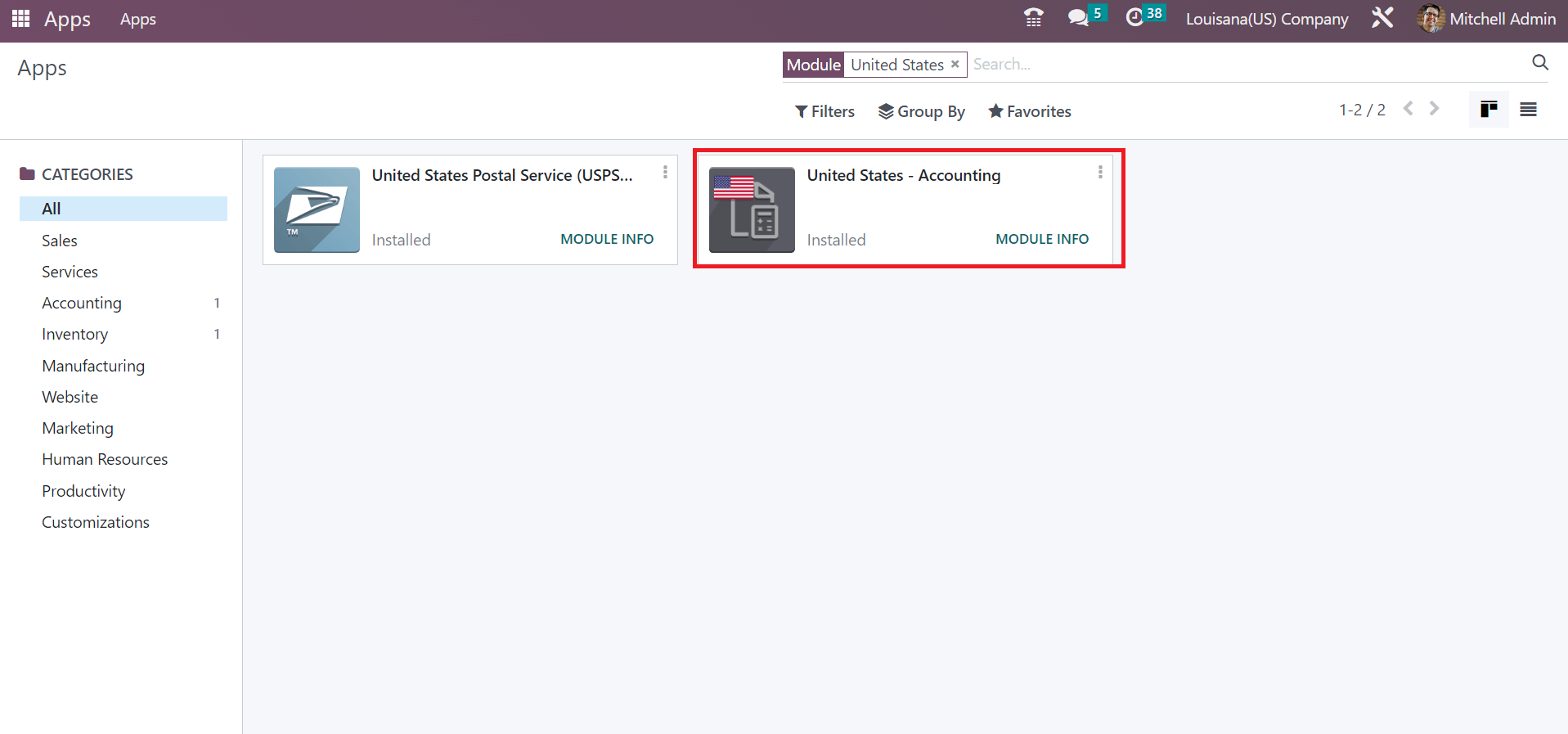
Task: Switch to Kanban view
Action: pos(1489,110)
